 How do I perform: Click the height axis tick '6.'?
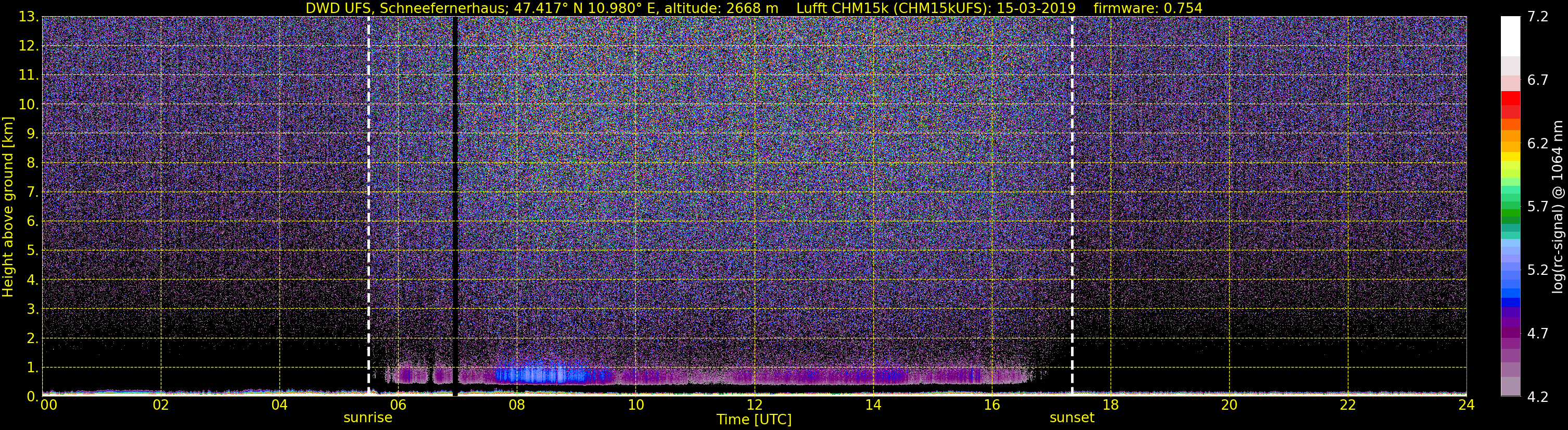point(32,222)
